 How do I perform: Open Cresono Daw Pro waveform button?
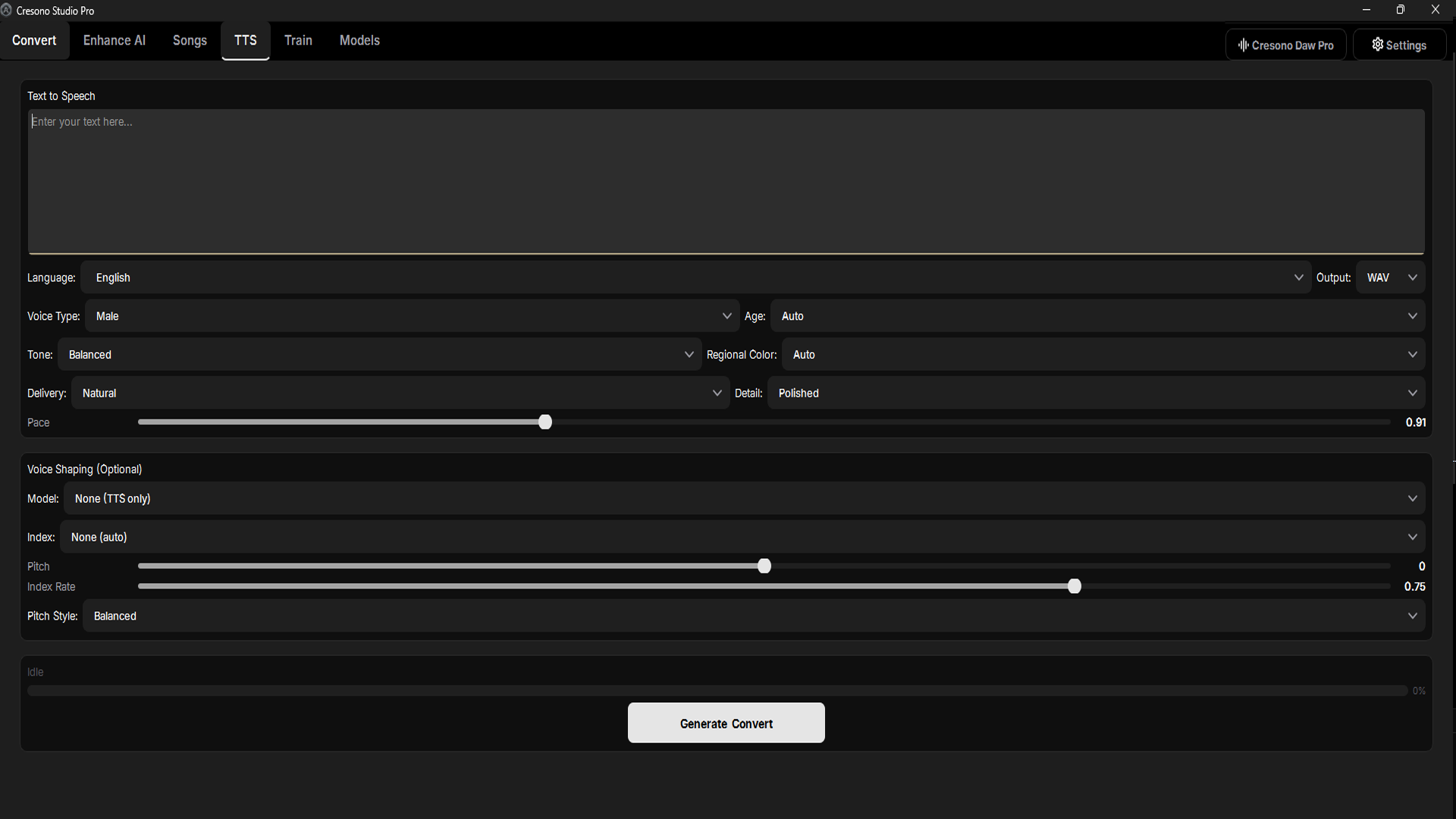point(1285,45)
